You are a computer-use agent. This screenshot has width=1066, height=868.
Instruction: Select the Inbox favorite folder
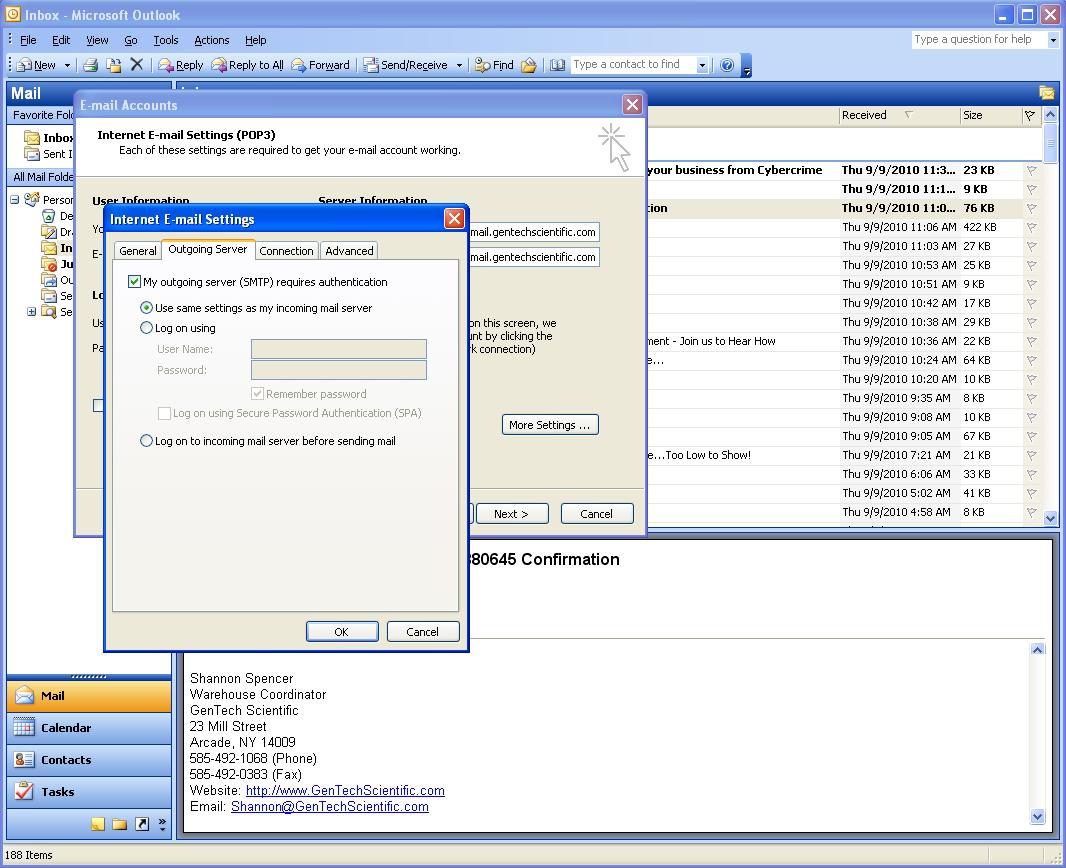pyautogui.click(x=49, y=138)
